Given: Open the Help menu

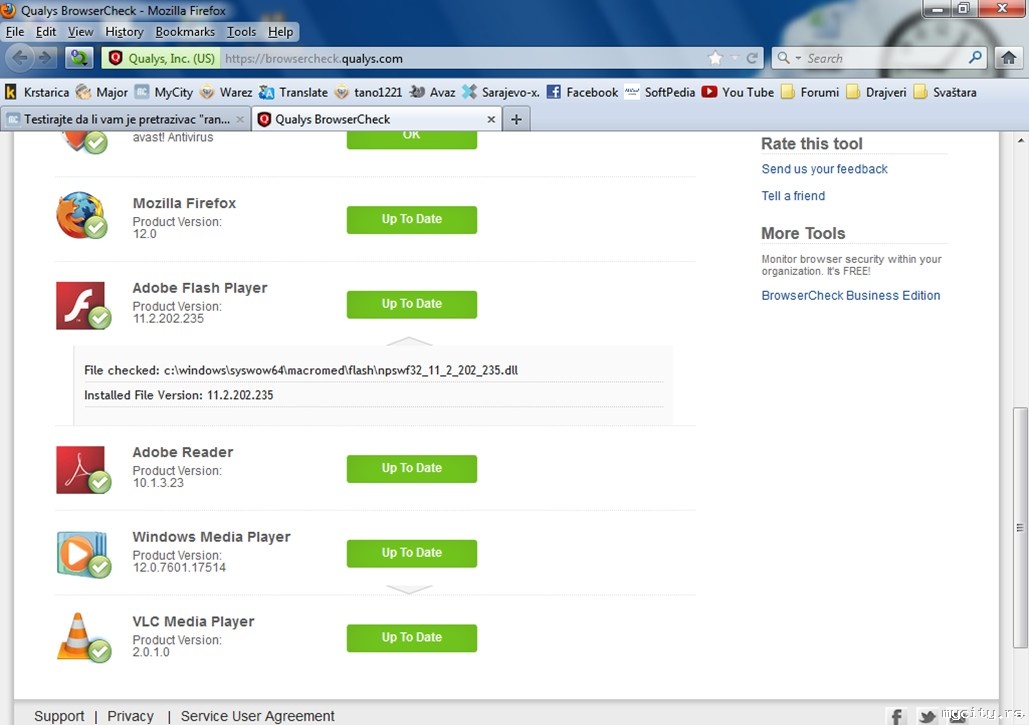Looking at the screenshot, I should [280, 31].
